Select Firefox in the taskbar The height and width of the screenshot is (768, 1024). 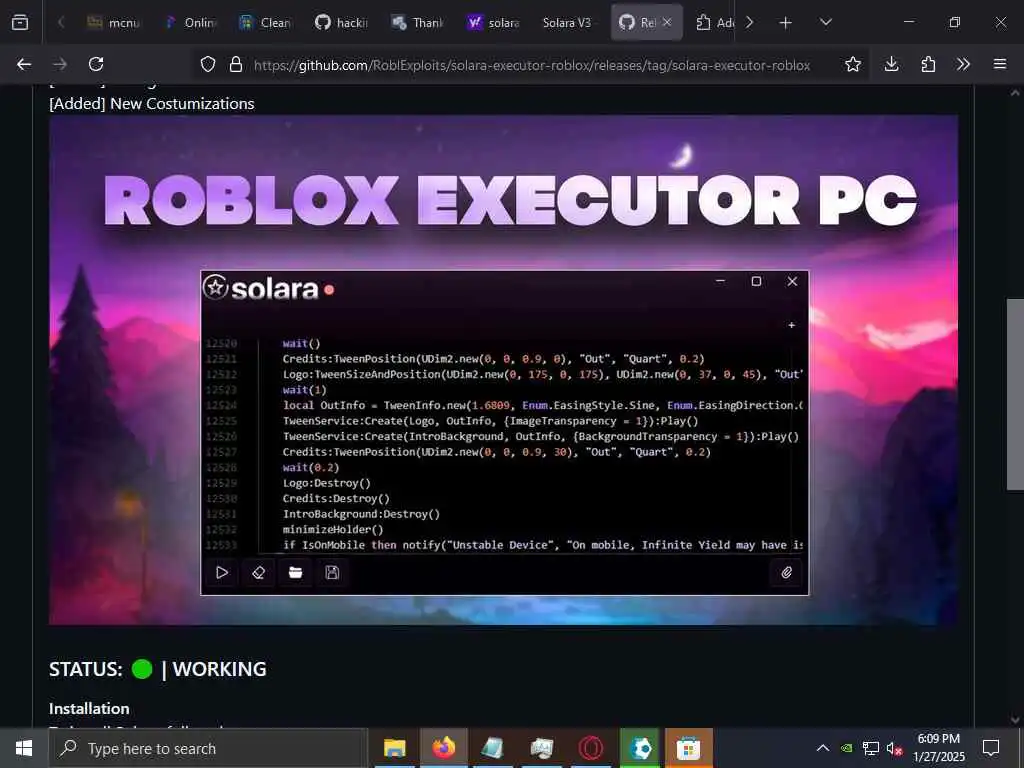pos(443,748)
